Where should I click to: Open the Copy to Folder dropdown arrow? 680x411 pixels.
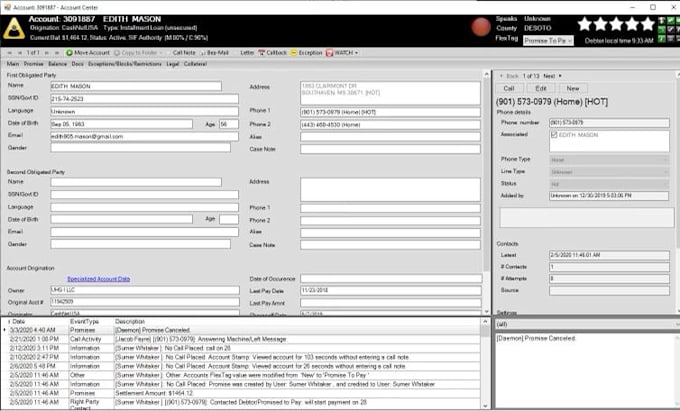point(161,53)
